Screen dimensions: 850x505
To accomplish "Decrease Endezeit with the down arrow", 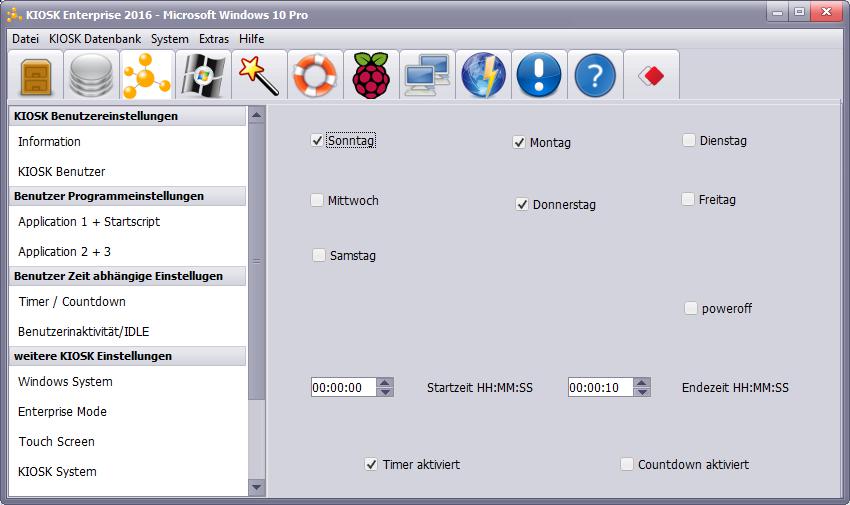I will point(642,392).
